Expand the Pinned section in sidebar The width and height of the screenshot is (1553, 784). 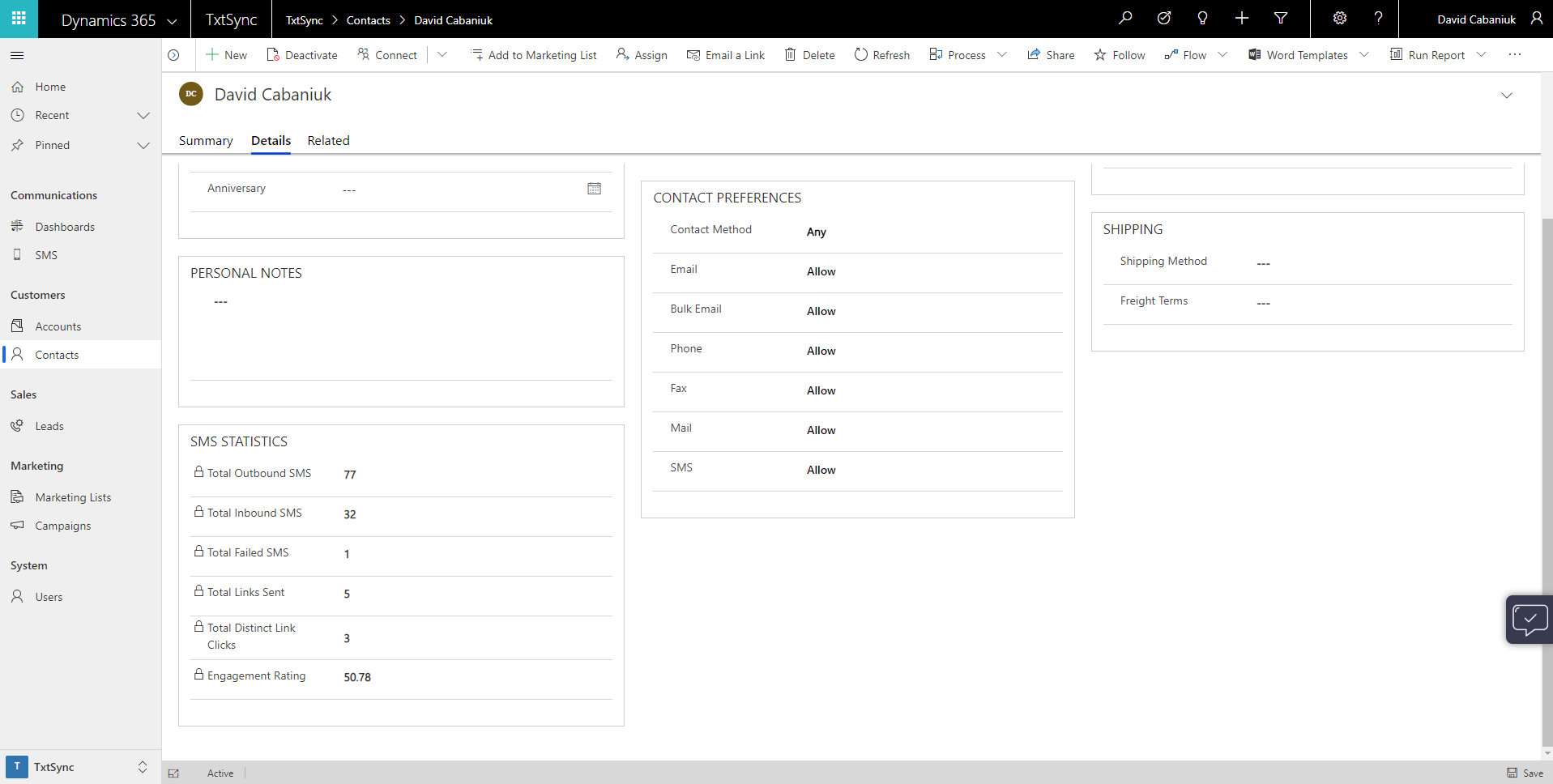pyautogui.click(x=143, y=146)
